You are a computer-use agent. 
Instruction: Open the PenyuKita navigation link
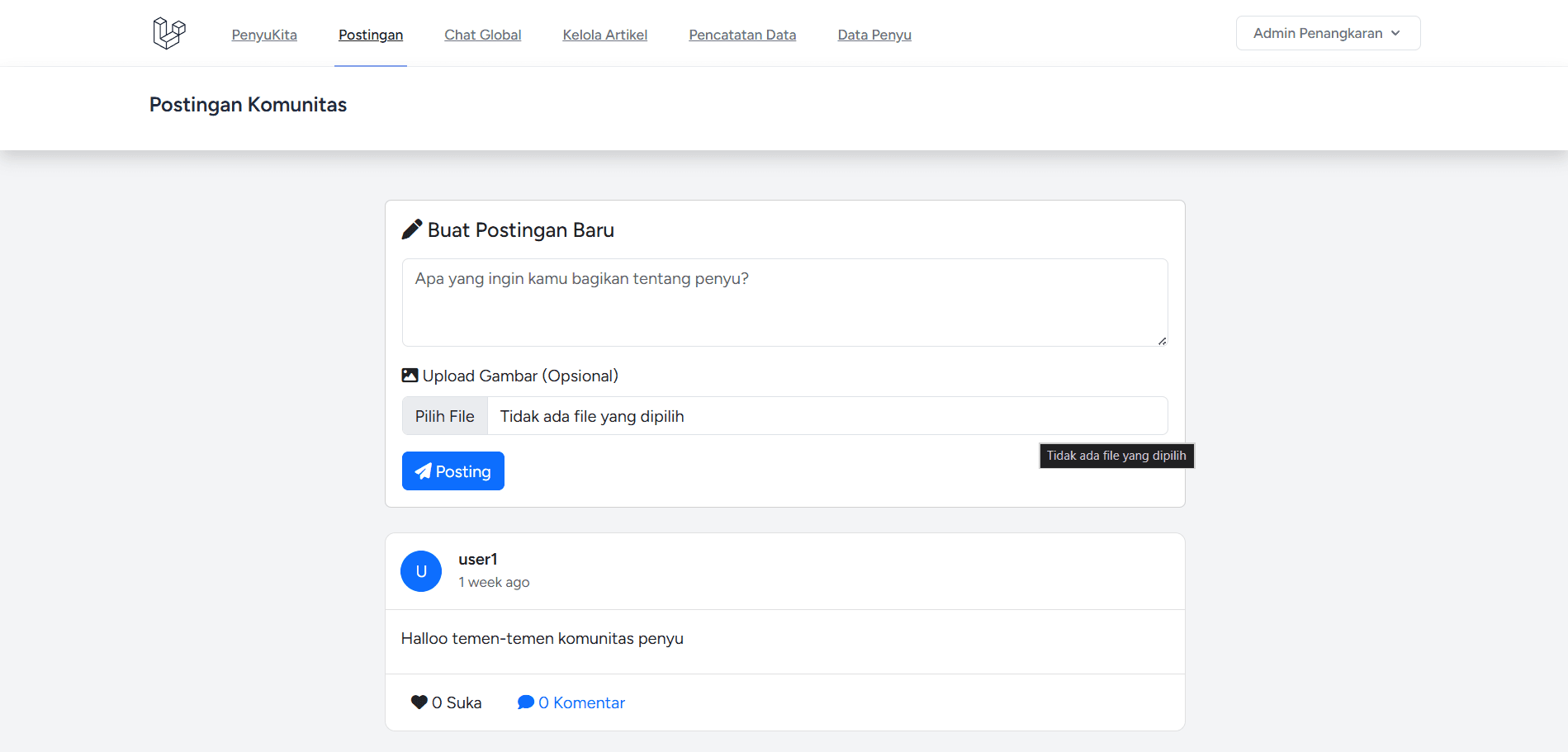pos(264,35)
